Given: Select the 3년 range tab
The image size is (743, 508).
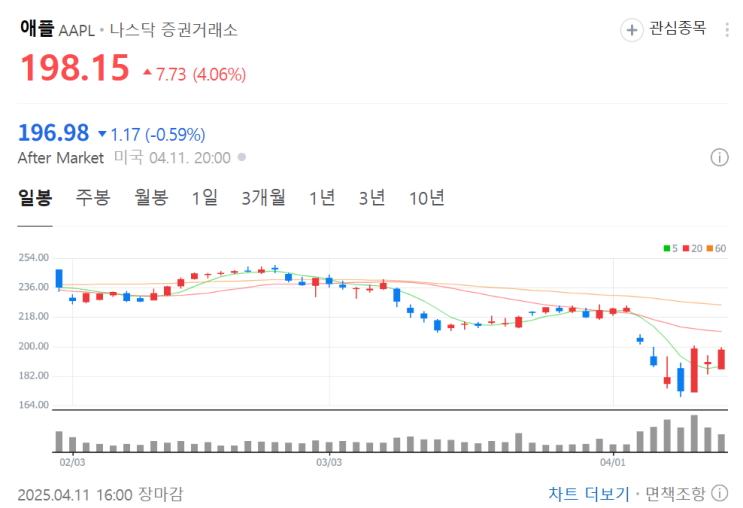Looking at the screenshot, I should [x=372, y=198].
